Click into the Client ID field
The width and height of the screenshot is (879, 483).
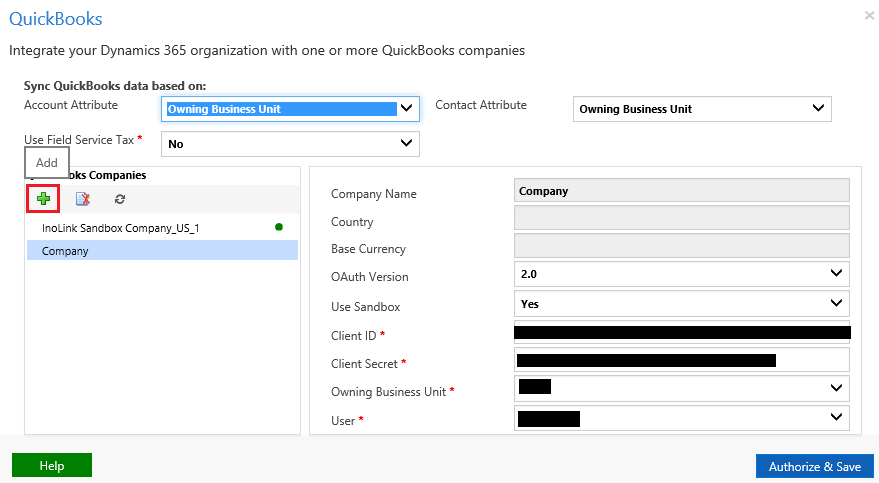[x=682, y=332]
